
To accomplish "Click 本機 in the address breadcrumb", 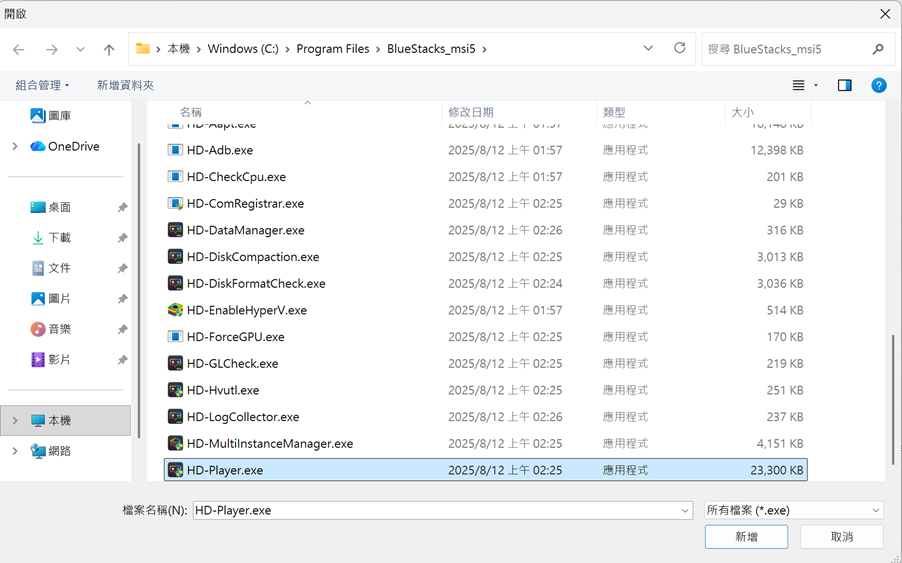I will [179, 49].
